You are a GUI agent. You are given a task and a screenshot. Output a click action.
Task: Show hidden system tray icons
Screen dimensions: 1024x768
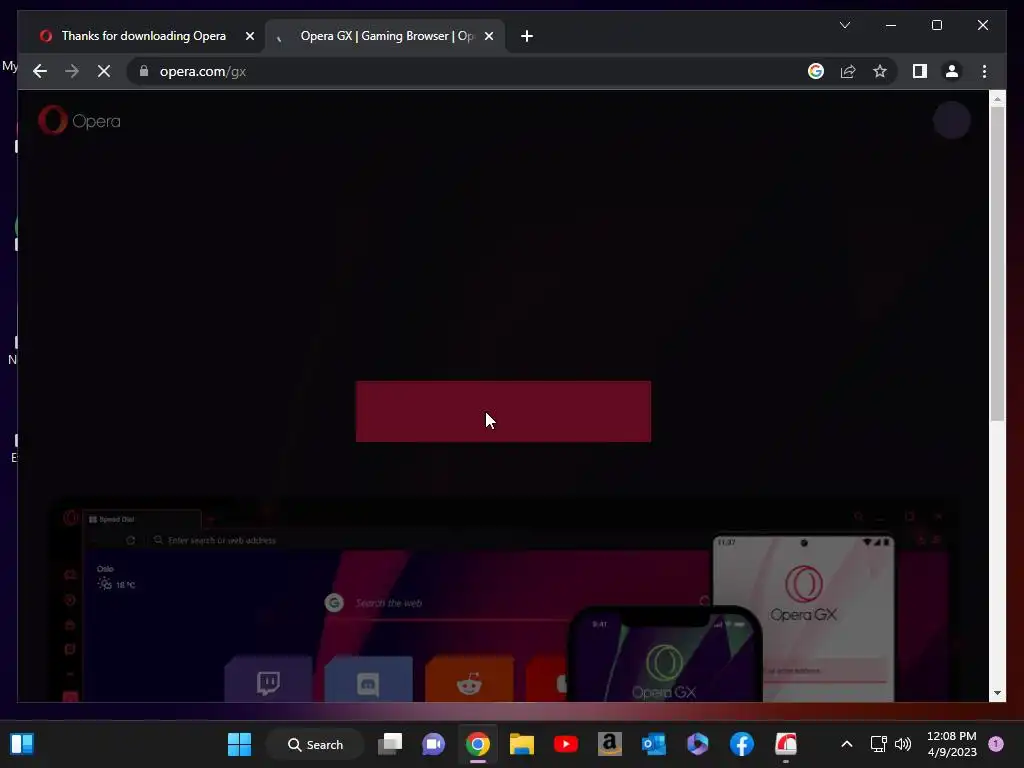pyautogui.click(x=846, y=744)
